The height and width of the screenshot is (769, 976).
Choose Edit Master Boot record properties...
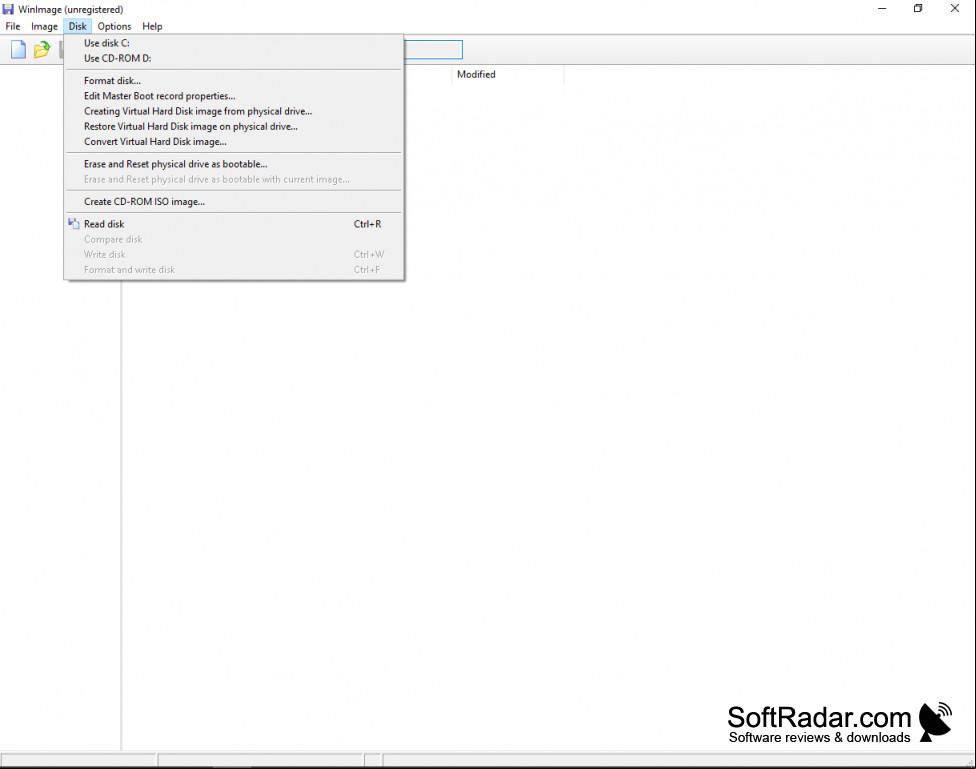(234, 96)
